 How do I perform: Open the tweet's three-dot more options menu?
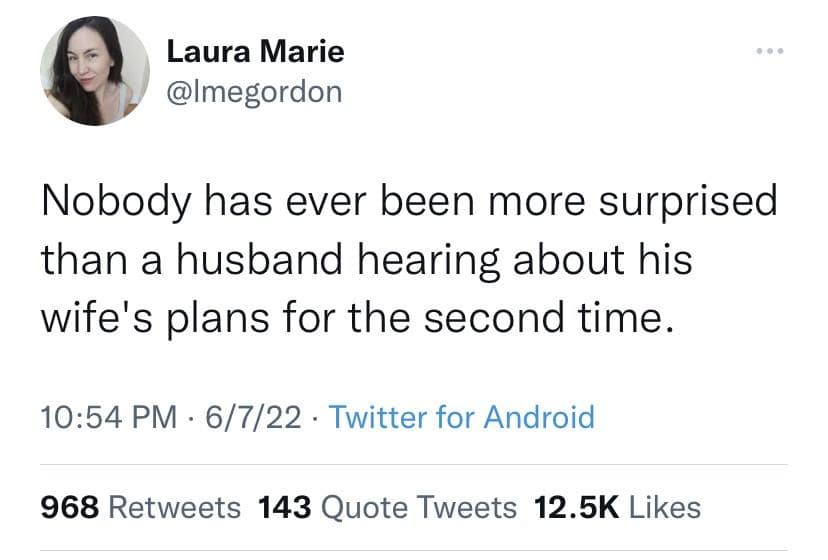(x=771, y=50)
